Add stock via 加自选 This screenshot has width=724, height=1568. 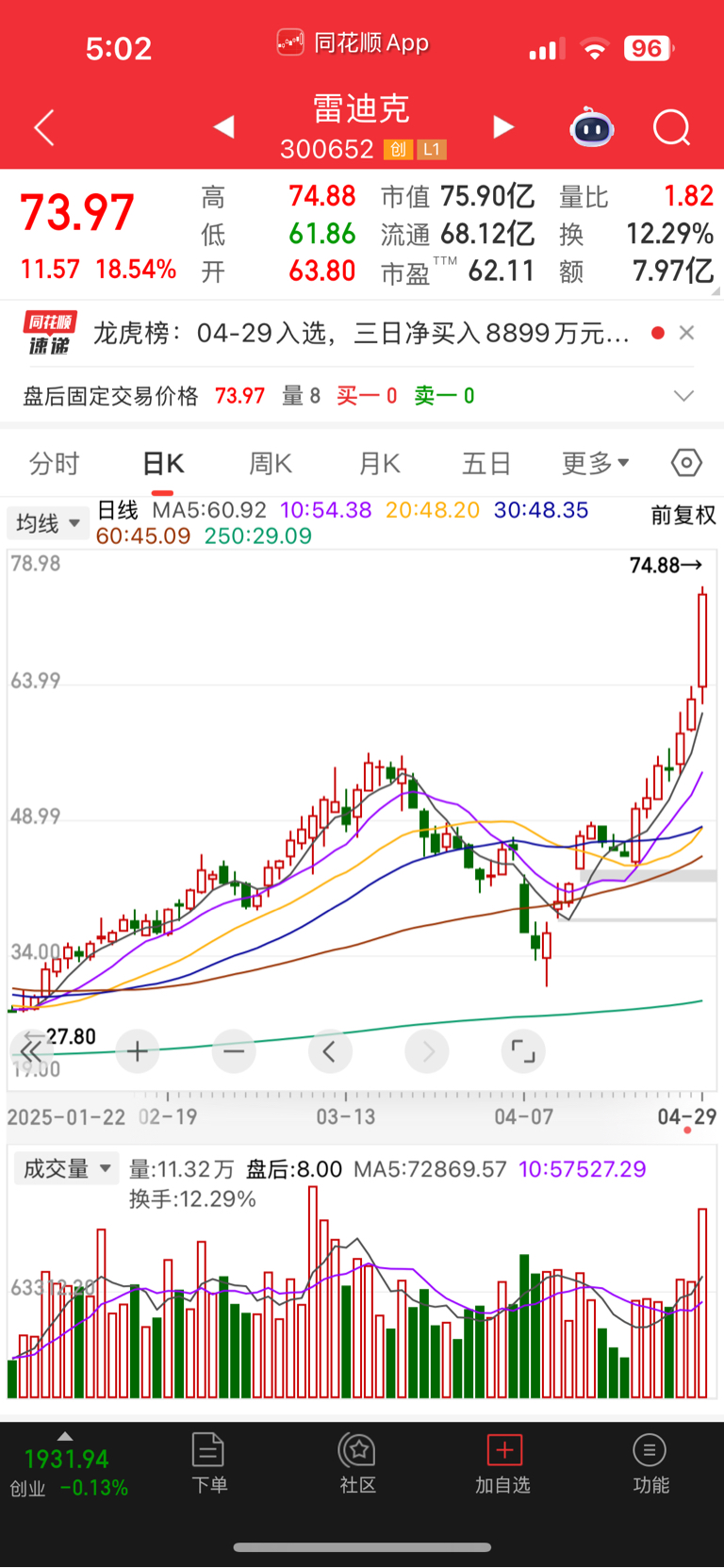(x=503, y=1463)
